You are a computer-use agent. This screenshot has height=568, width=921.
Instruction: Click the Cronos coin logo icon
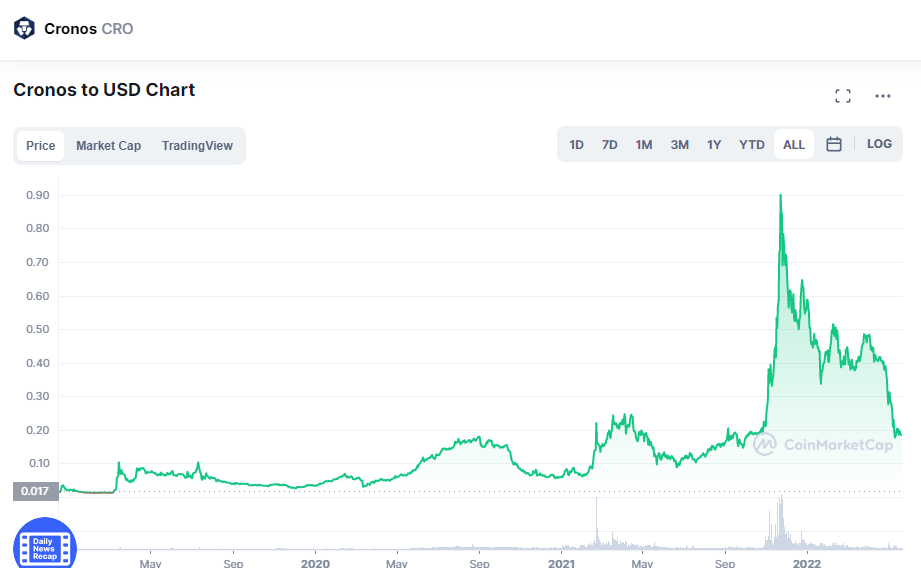(24, 28)
